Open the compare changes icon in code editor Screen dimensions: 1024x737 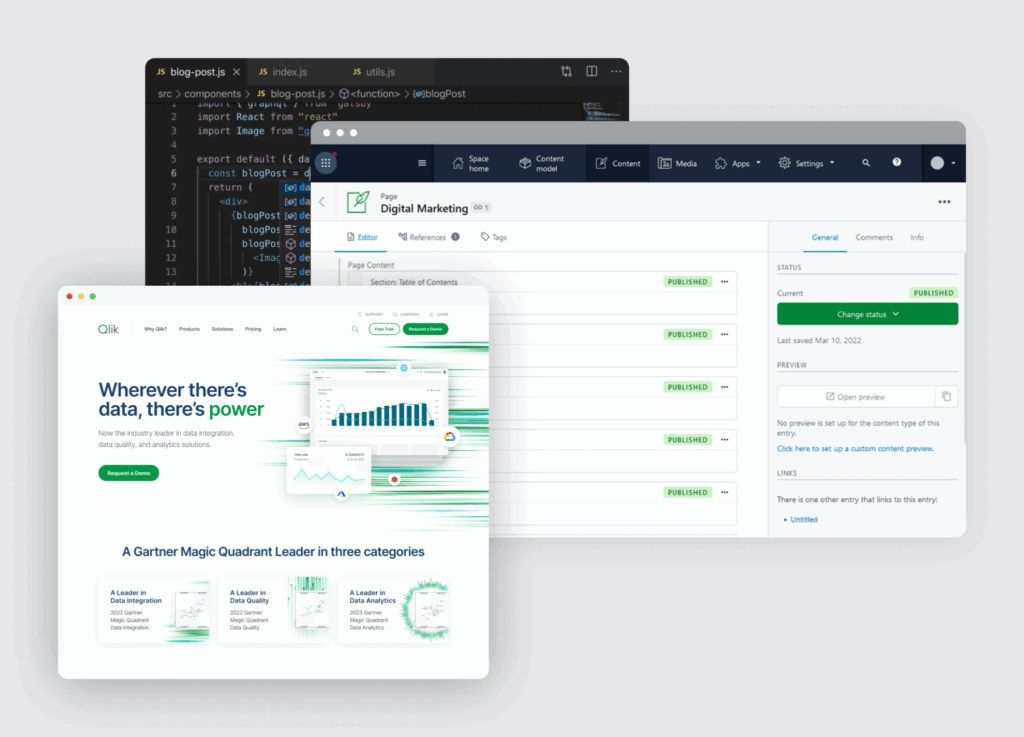coord(567,72)
